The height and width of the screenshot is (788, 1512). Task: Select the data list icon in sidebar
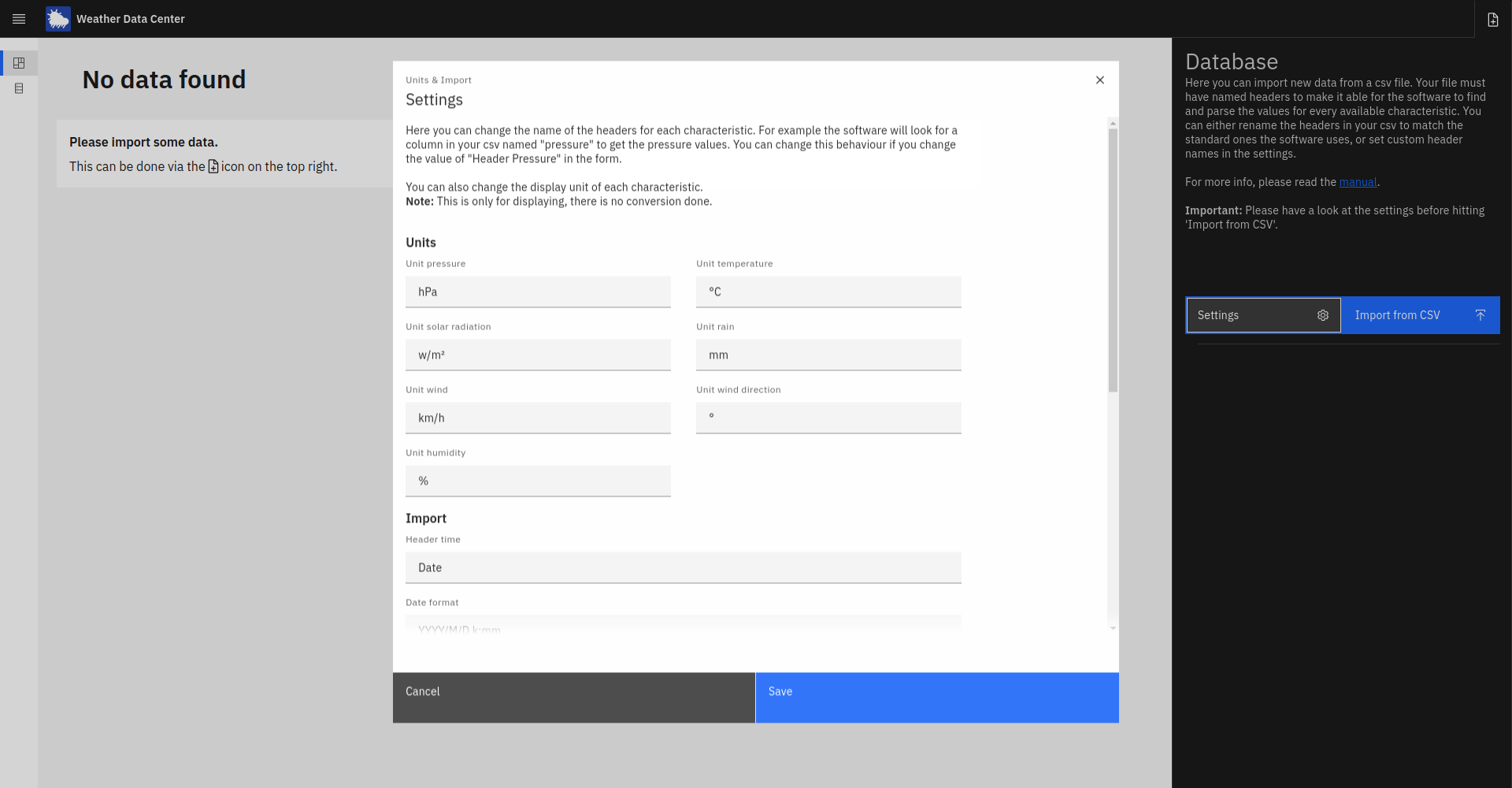click(x=19, y=88)
